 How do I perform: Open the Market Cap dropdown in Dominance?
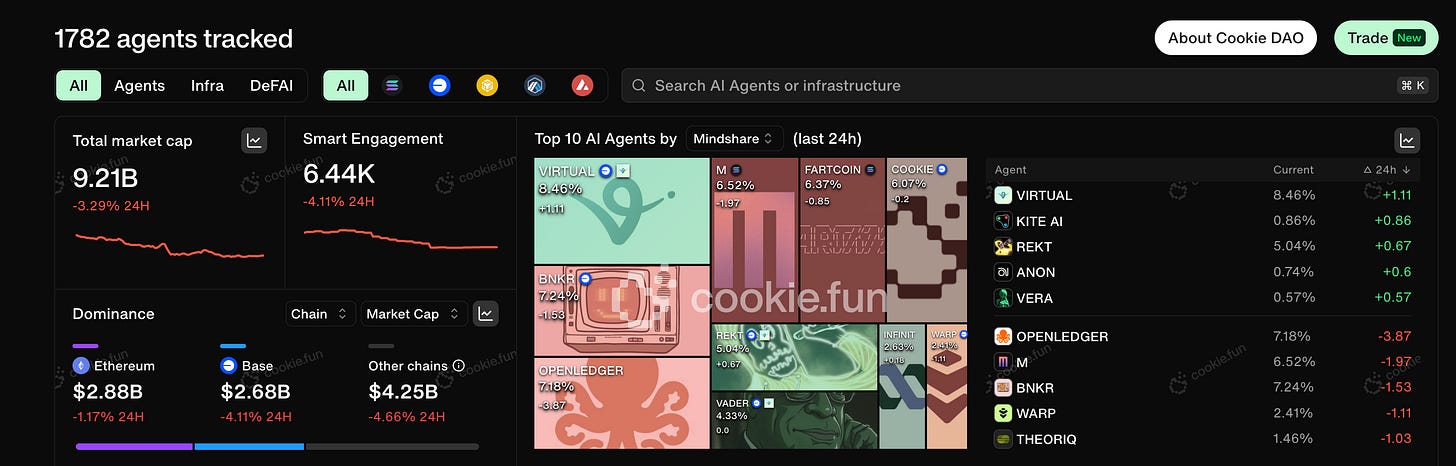(x=414, y=314)
